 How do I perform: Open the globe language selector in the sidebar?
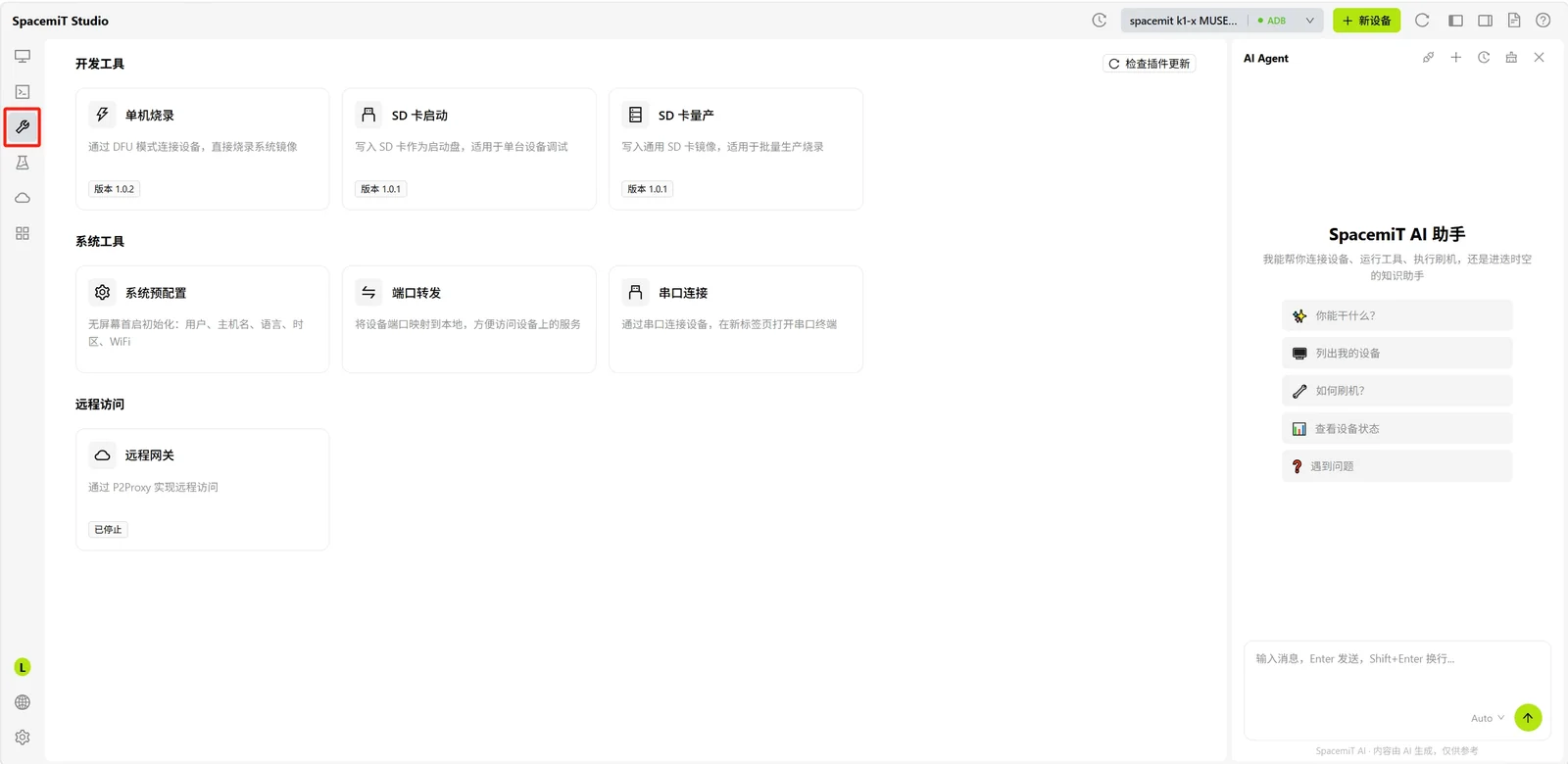[23, 702]
